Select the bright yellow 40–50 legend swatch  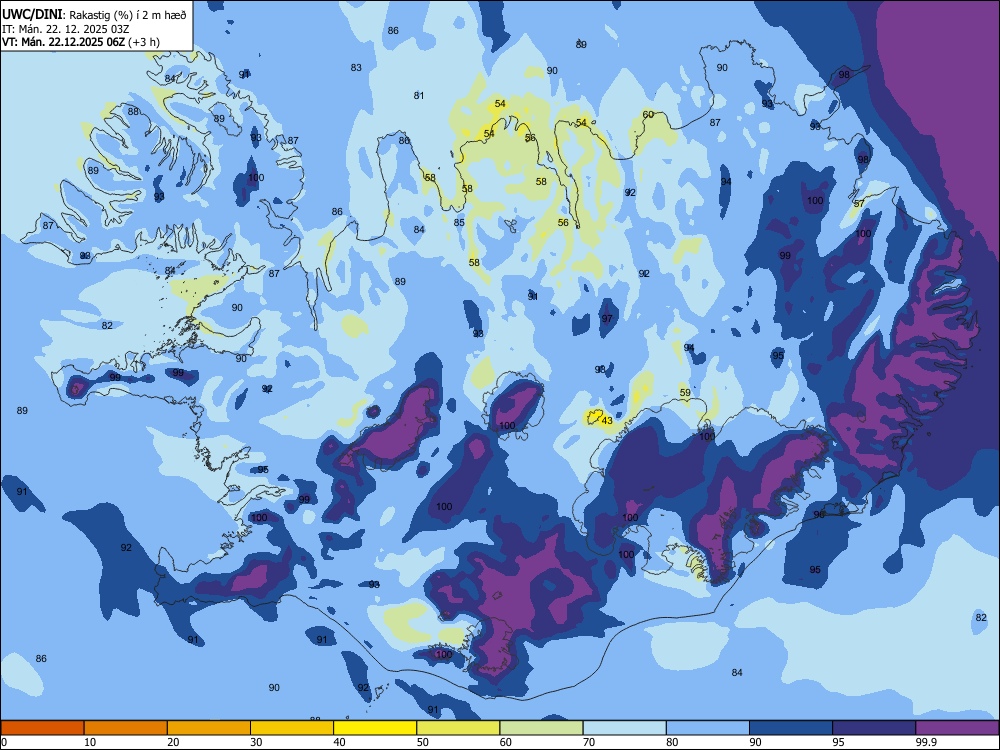point(375,728)
